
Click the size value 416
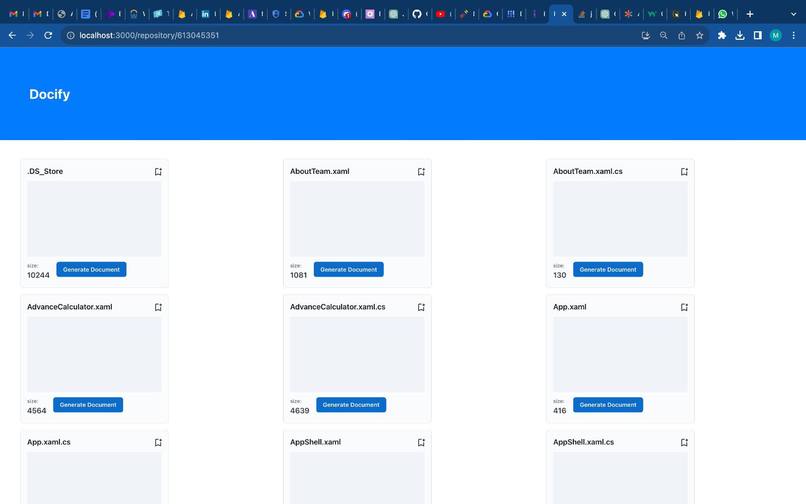pos(560,410)
